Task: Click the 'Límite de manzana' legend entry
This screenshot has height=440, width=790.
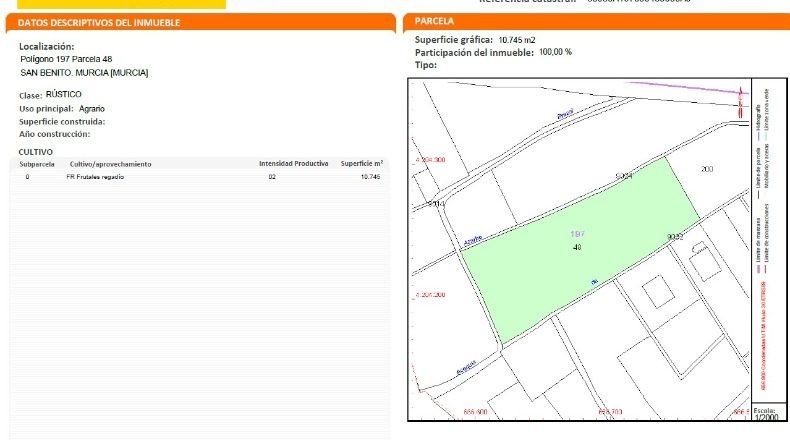Action: coord(758,245)
